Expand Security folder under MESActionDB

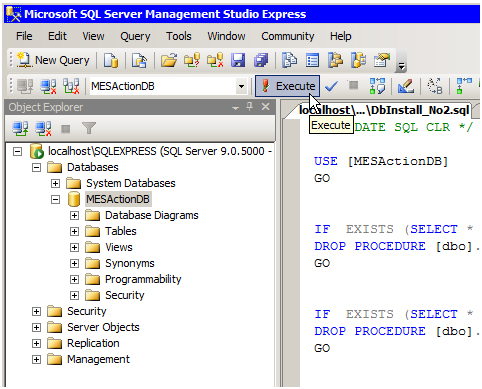coord(74,295)
